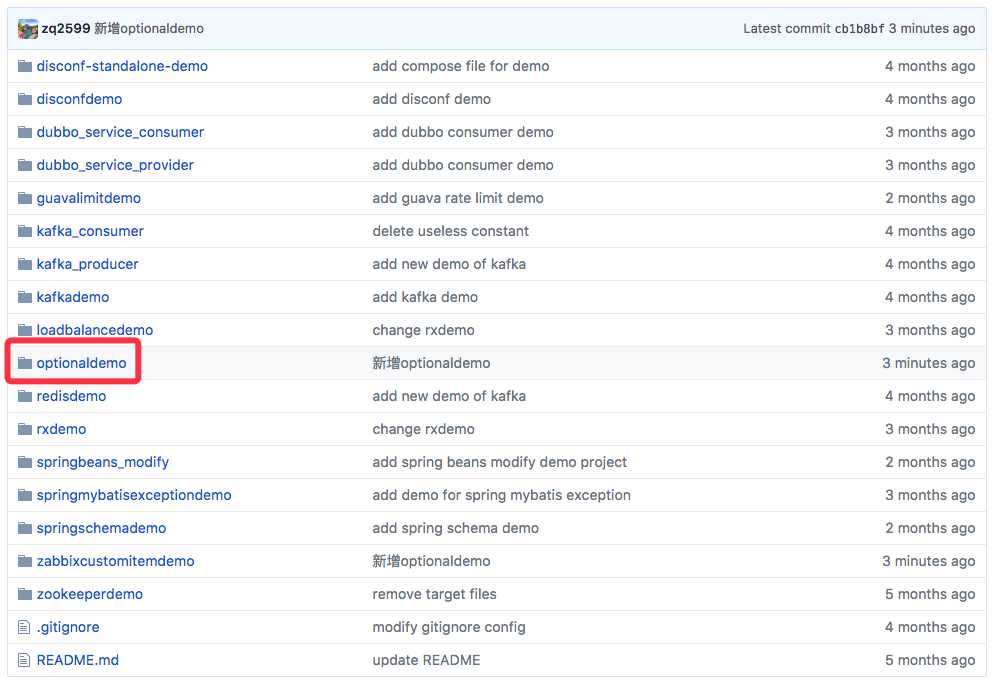Viewport: 1008px width, 681px height.
Task: Open commit 'add demo for spring mybatis exception'
Action: tap(501, 495)
